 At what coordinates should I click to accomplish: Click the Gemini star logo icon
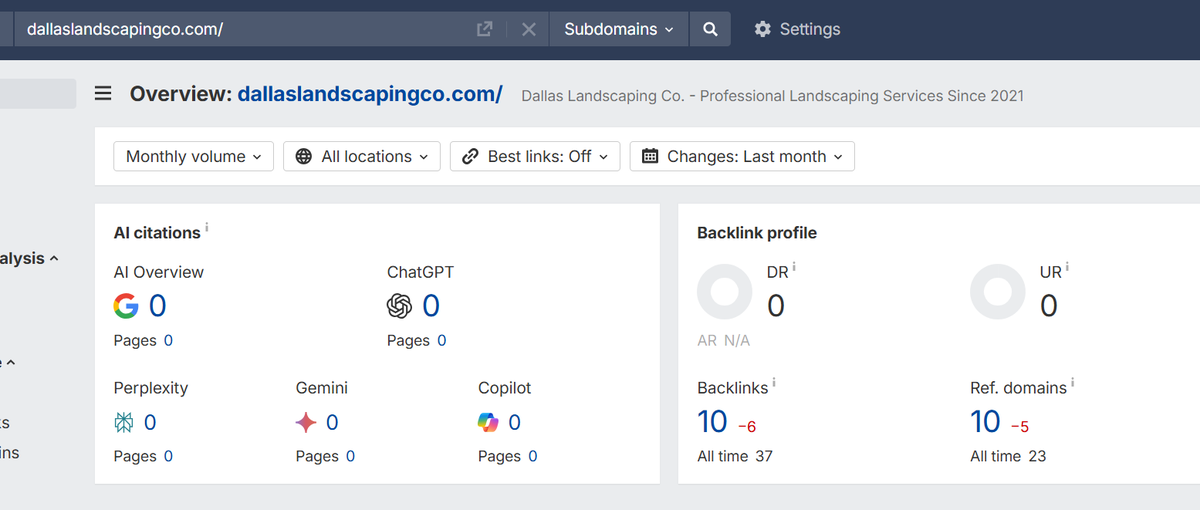[x=306, y=423]
